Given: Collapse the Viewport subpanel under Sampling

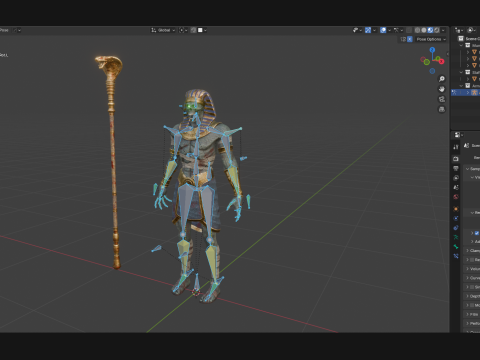Looking at the screenshot, I should 472,177.
